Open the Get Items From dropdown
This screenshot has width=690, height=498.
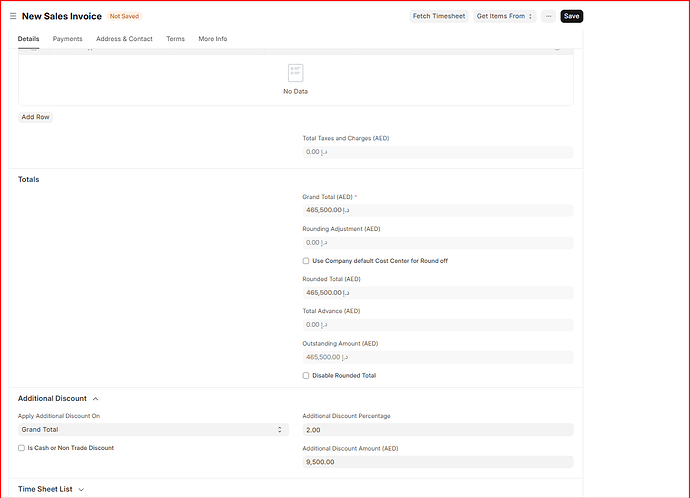click(x=505, y=16)
